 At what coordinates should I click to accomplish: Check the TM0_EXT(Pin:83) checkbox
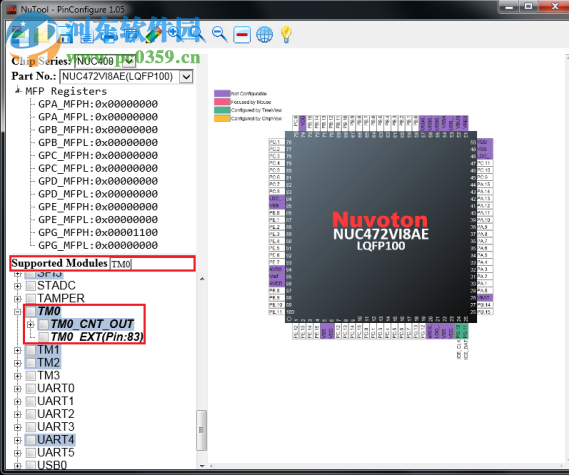pyautogui.click(x=44, y=337)
